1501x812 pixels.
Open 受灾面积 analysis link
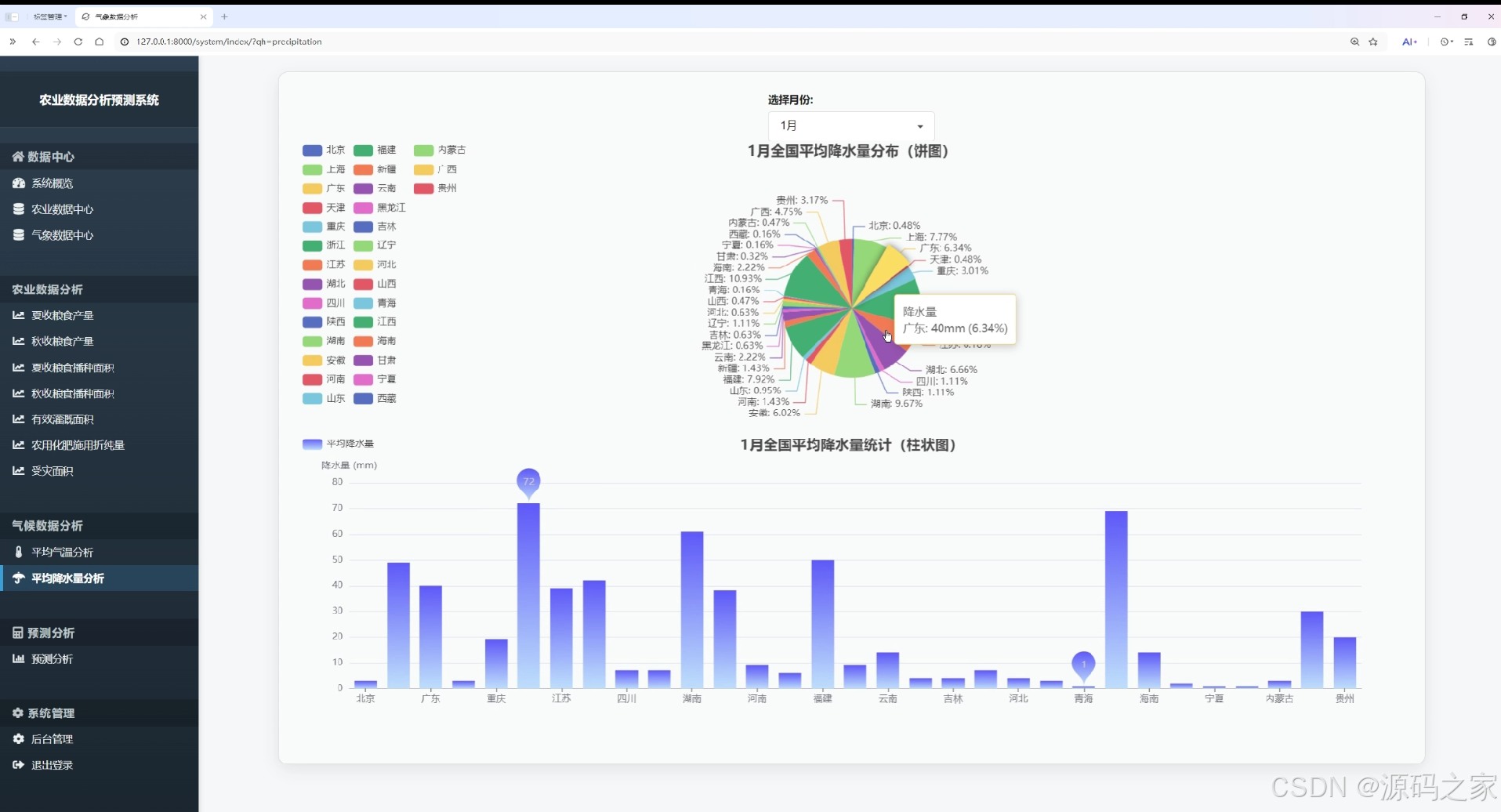(x=52, y=471)
